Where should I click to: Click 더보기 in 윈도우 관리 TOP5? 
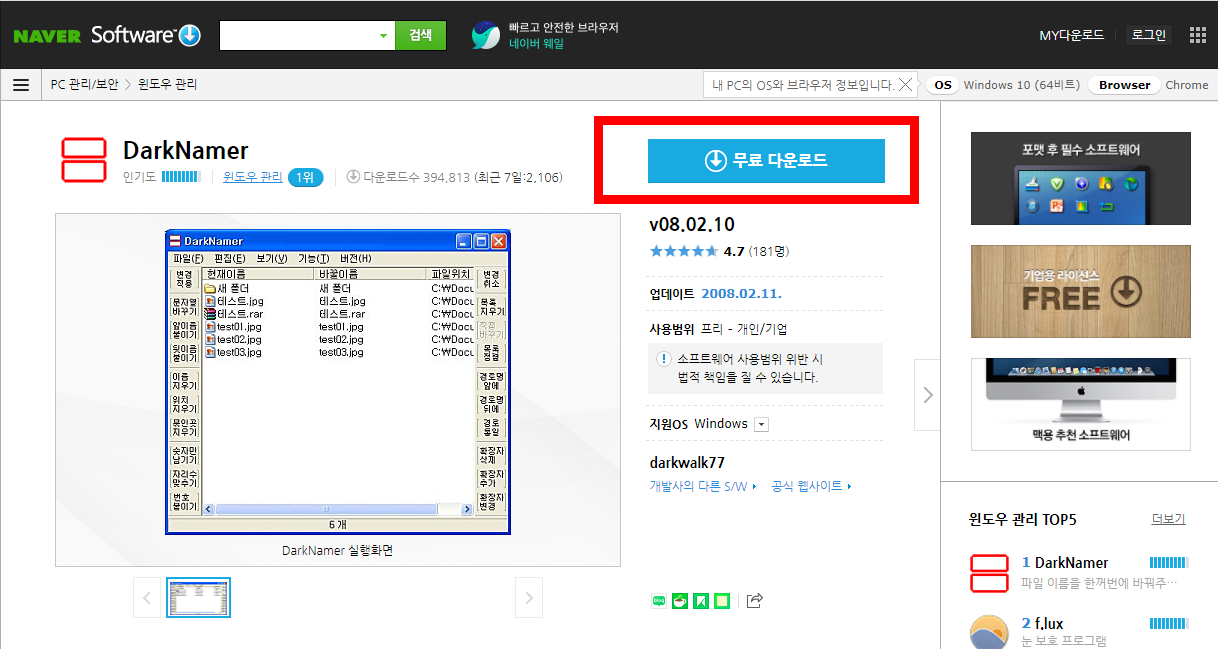coord(1169,519)
